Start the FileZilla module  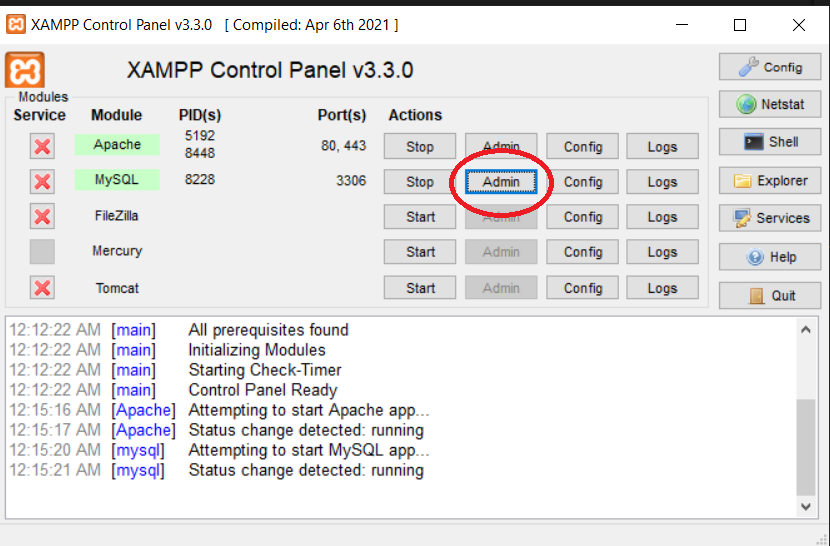(x=420, y=217)
